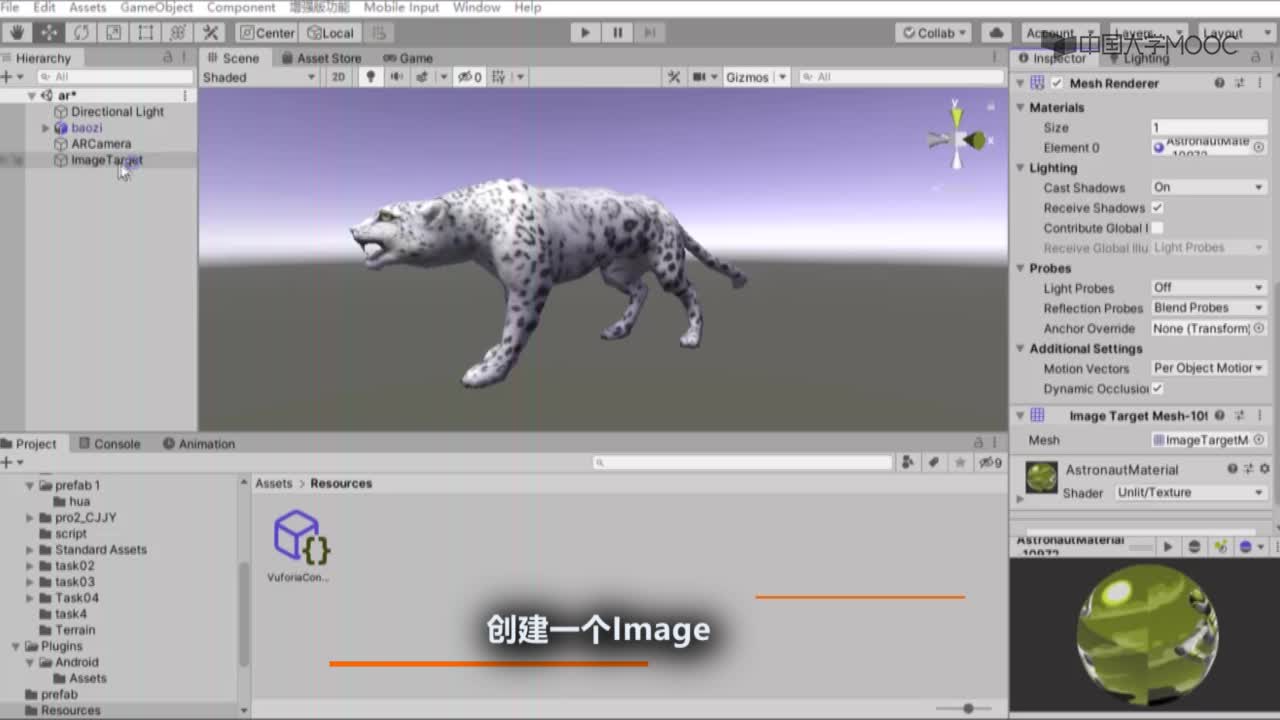Open the Collab button
Image resolution: width=1280 pixels, height=720 pixels.
[x=934, y=33]
